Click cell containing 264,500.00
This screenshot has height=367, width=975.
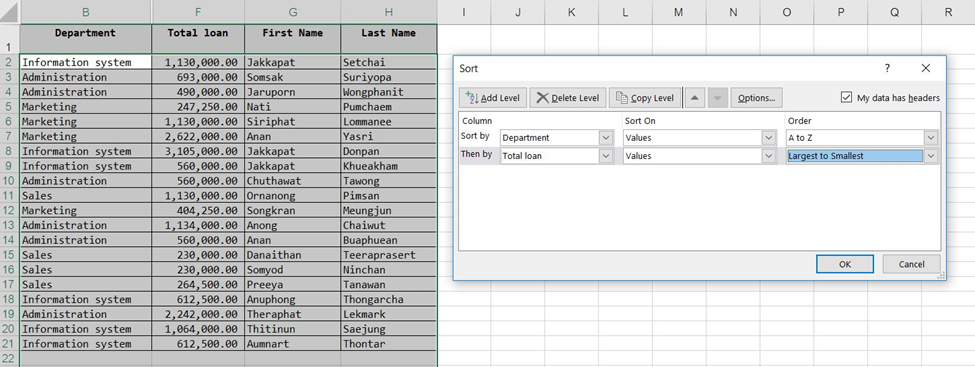pyautogui.click(x=198, y=284)
